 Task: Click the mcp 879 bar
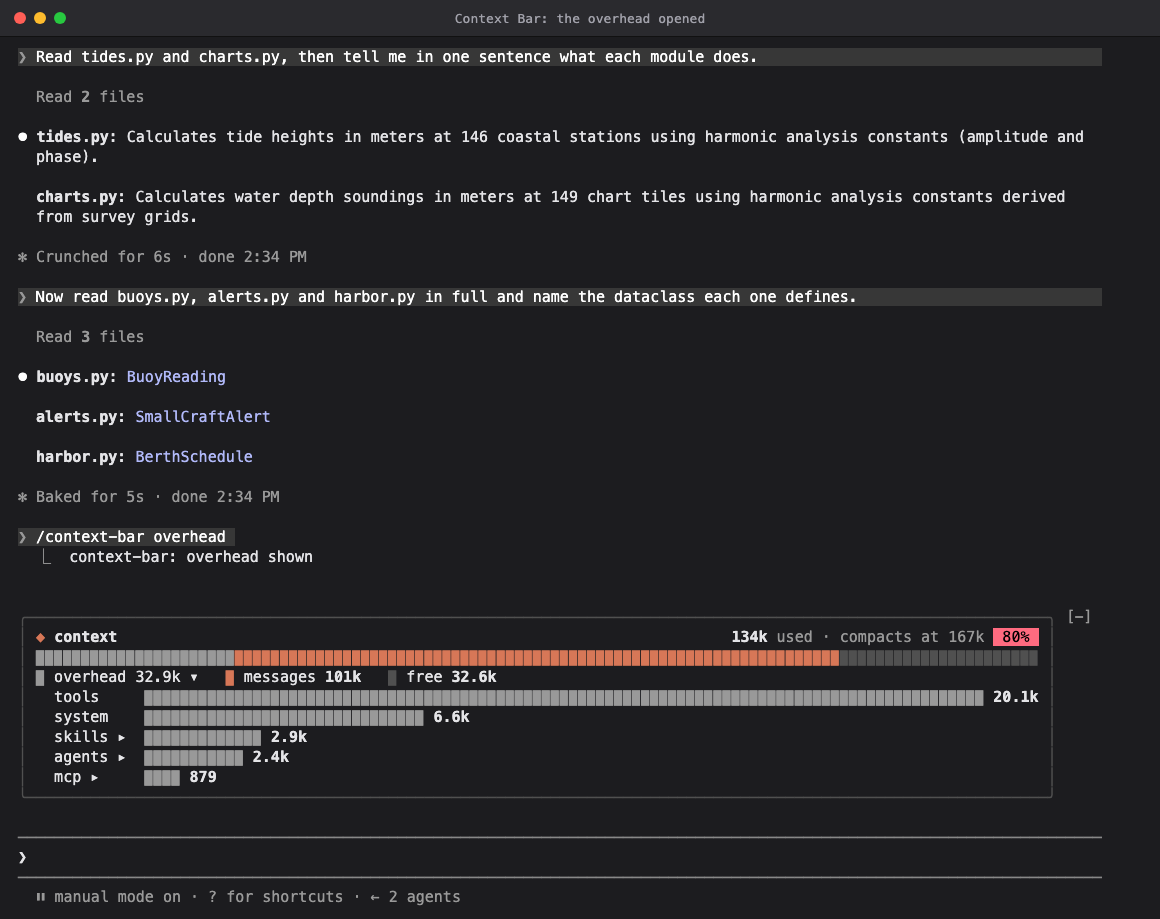pyautogui.click(x=162, y=777)
